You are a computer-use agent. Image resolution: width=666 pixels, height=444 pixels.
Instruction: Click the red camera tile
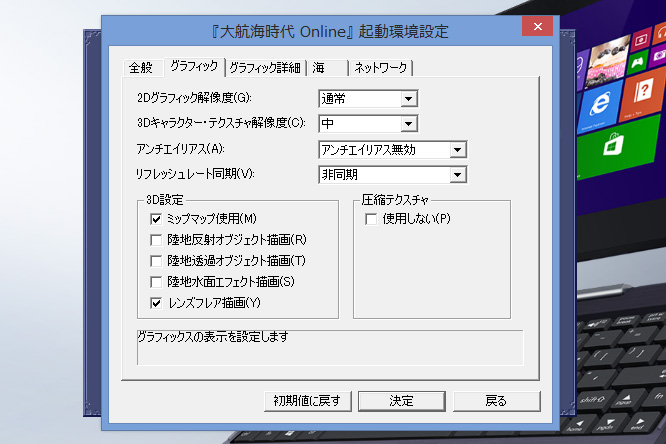(x=641, y=40)
